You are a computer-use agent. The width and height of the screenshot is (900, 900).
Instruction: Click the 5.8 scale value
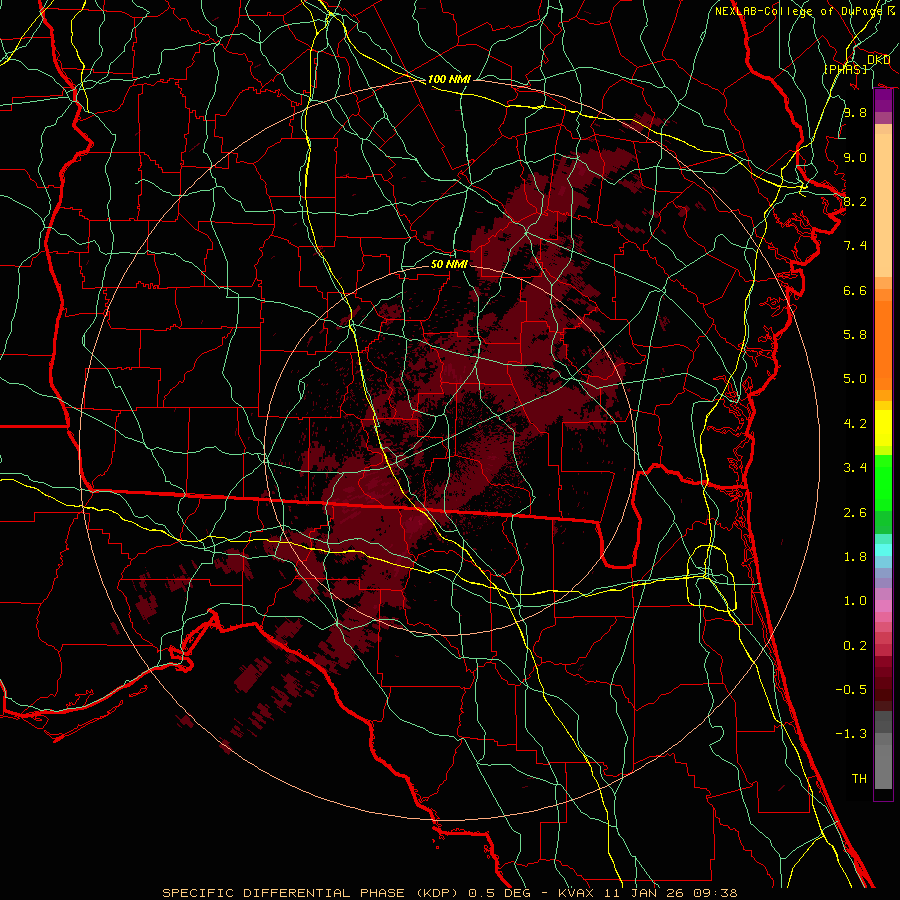(x=855, y=335)
